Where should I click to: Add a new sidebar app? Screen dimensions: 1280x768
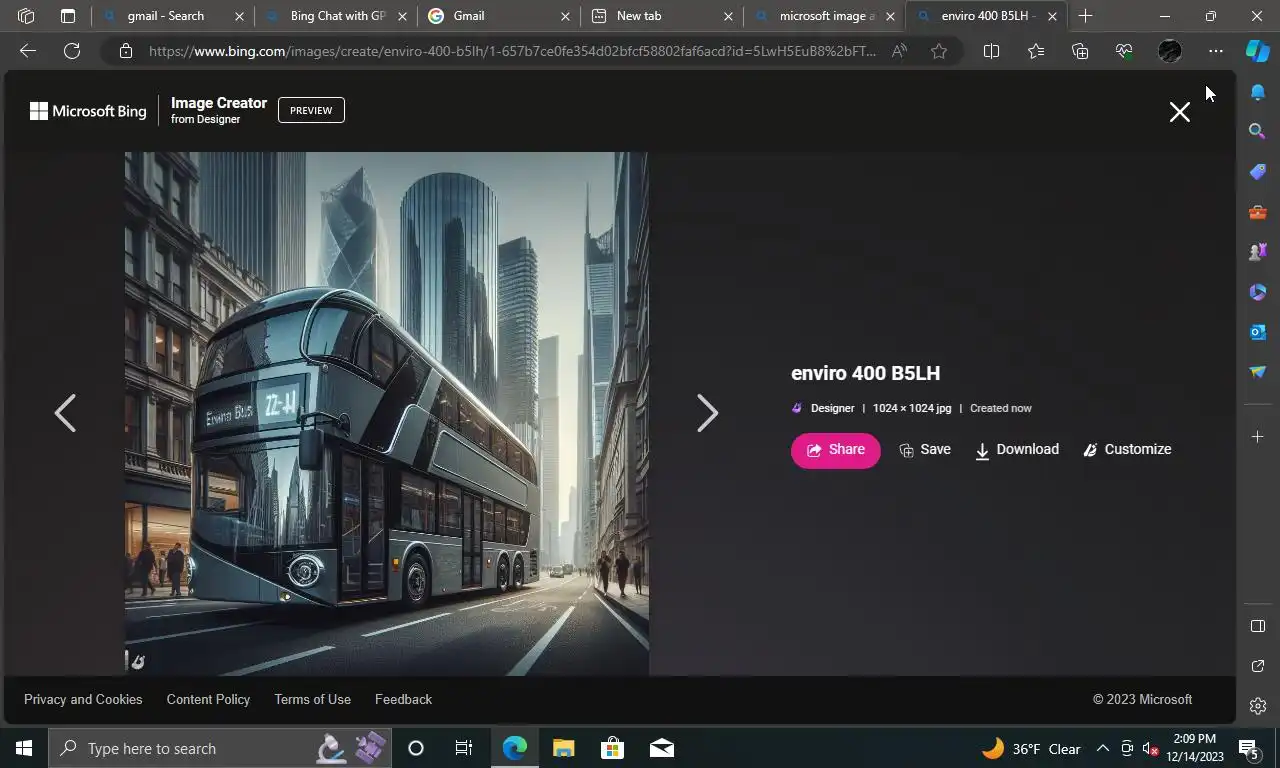click(x=1258, y=436)
